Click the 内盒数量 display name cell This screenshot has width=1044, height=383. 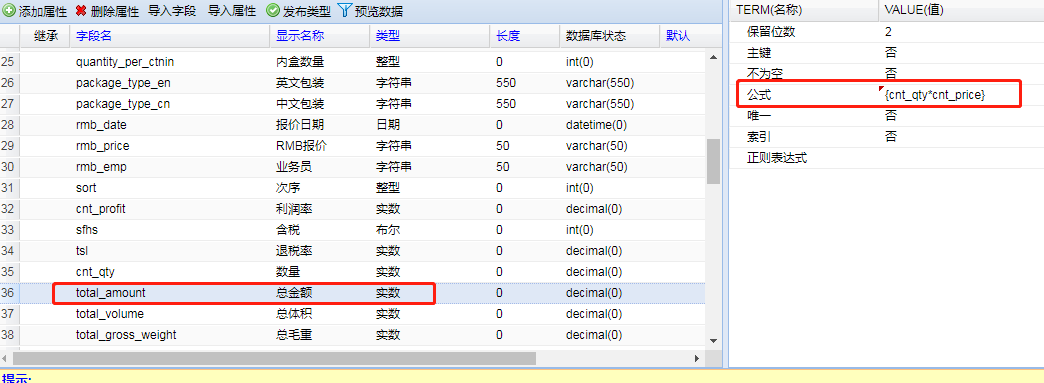(x=300, y=62)
